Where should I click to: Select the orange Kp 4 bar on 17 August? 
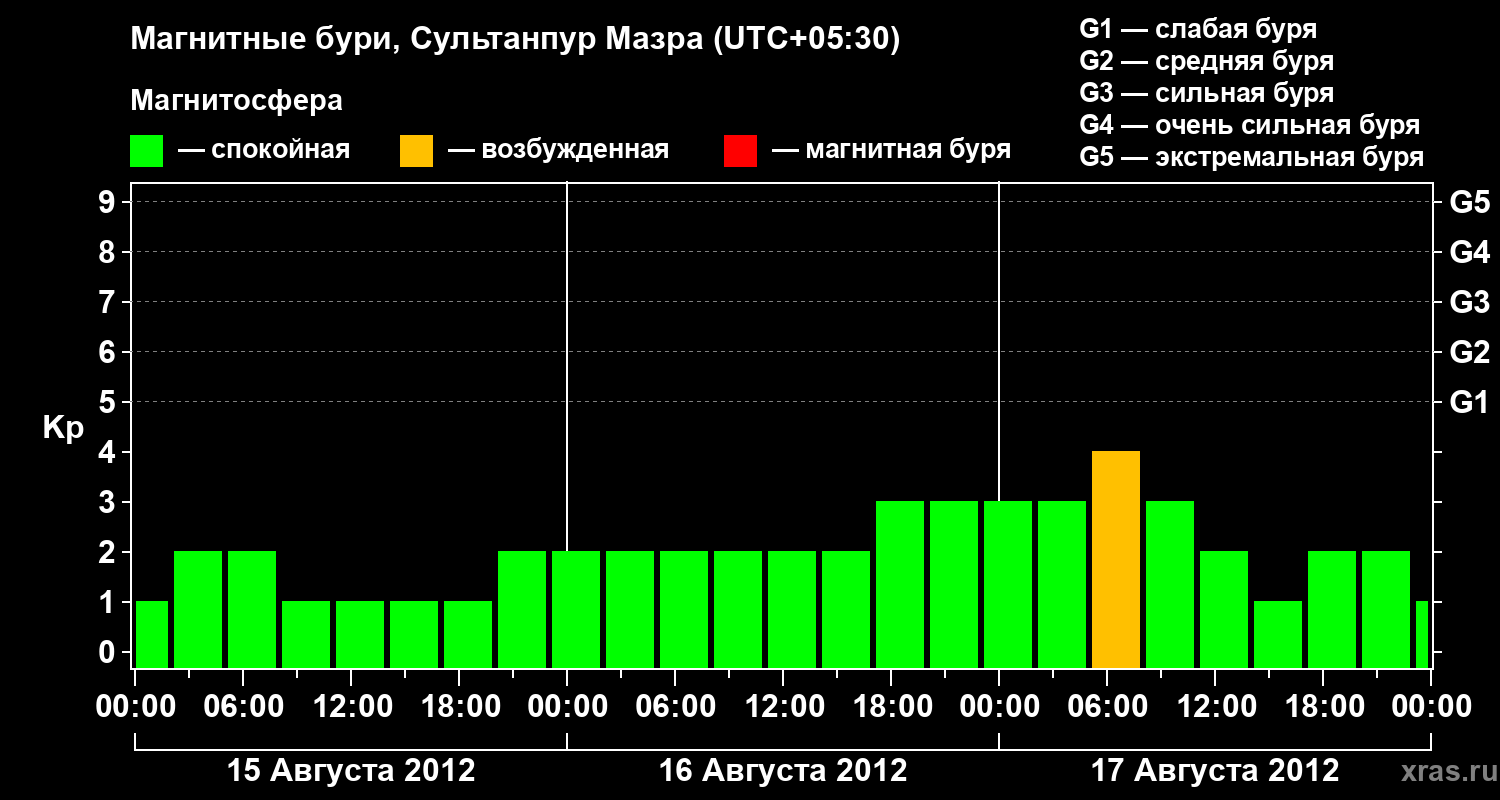pos(1116,560)
